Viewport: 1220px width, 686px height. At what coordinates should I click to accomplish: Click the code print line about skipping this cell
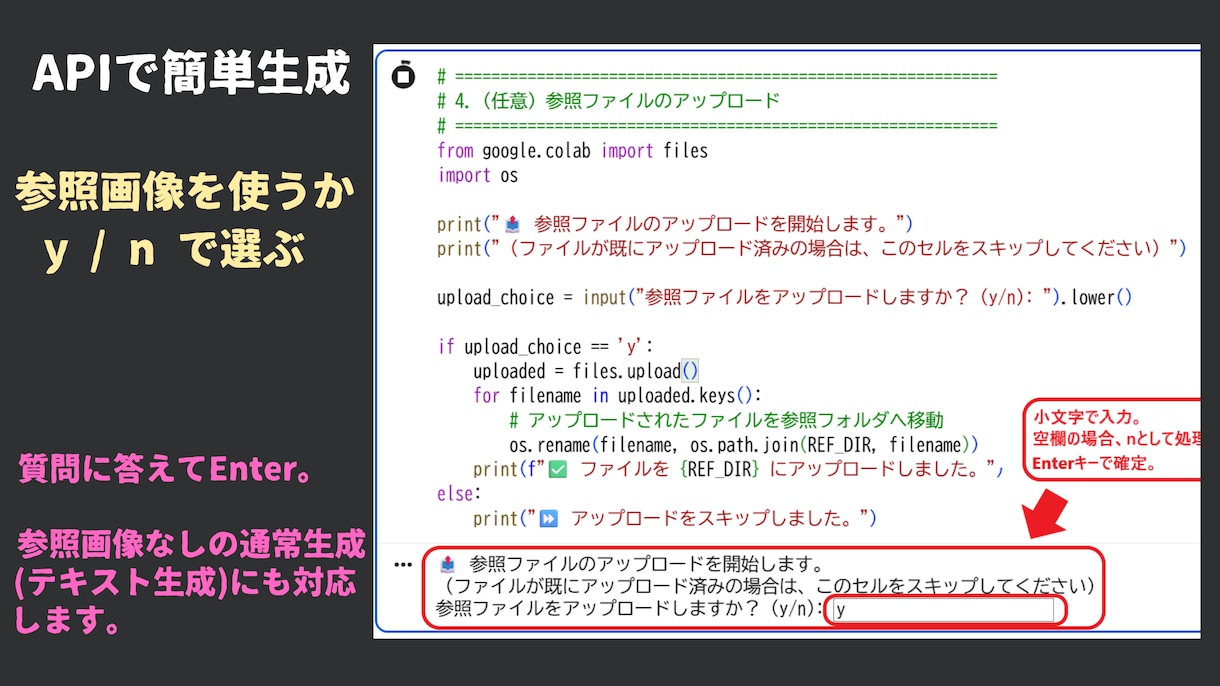point(811,248)
